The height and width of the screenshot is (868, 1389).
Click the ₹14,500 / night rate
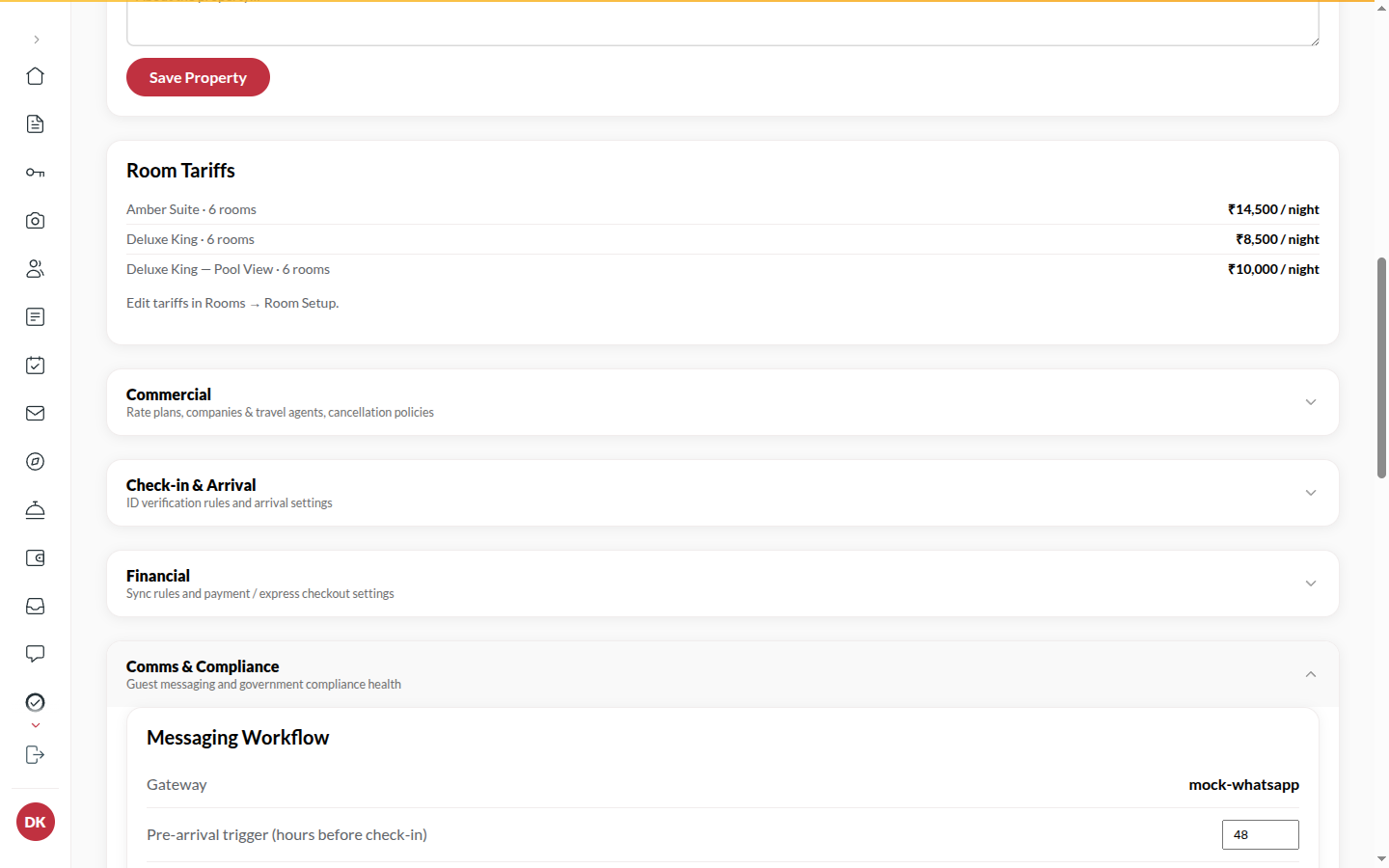[1273, 209]
